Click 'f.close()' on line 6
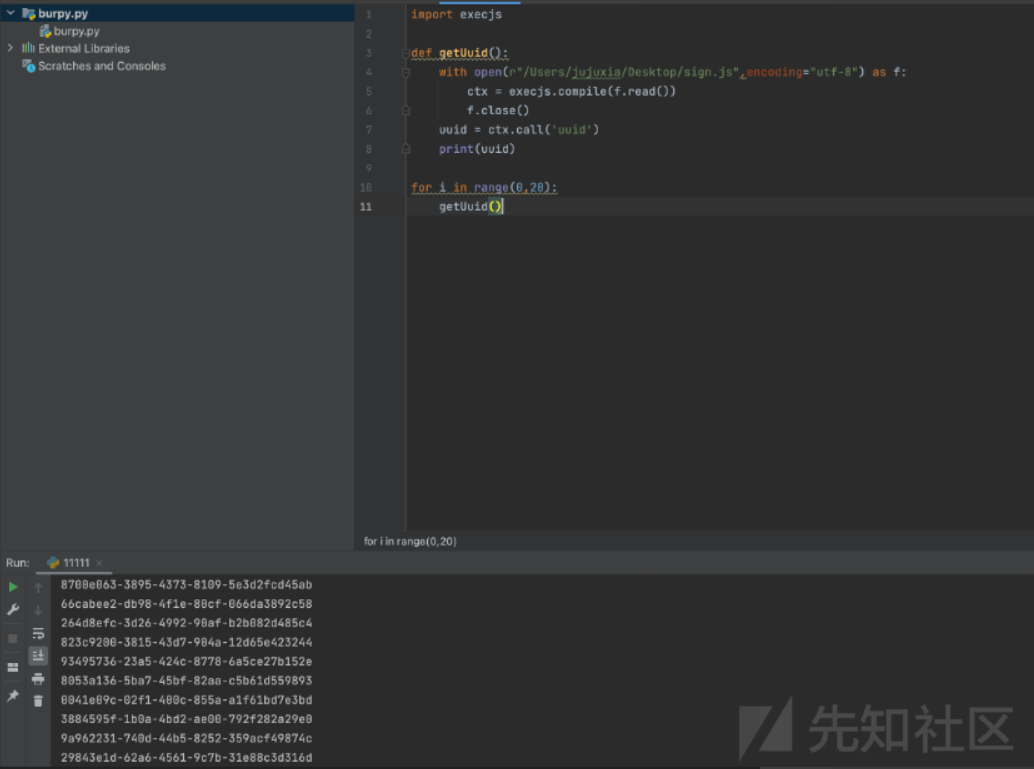Screen dimensions: 1034x769 [x=498, y=110]
